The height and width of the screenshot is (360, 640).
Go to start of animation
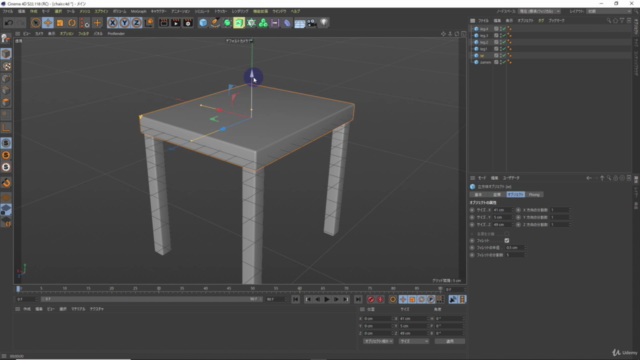pyautogui.click(x=295, y=300)
